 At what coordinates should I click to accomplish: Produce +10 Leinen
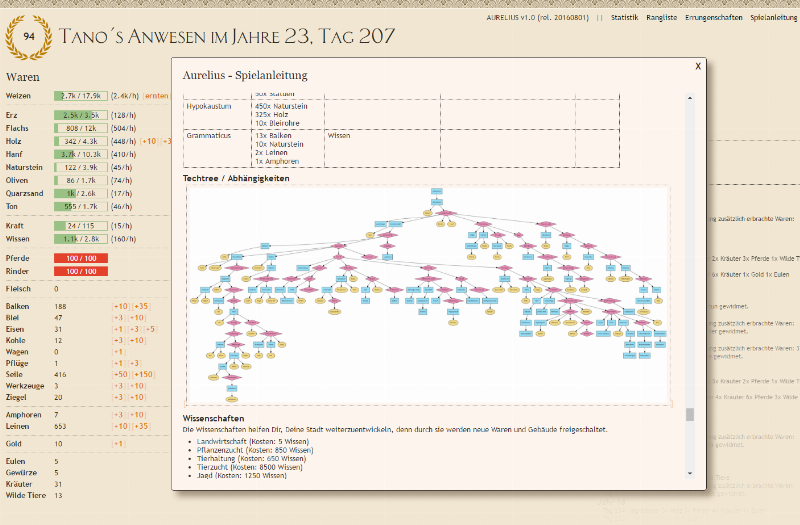[x=121, y=427]
